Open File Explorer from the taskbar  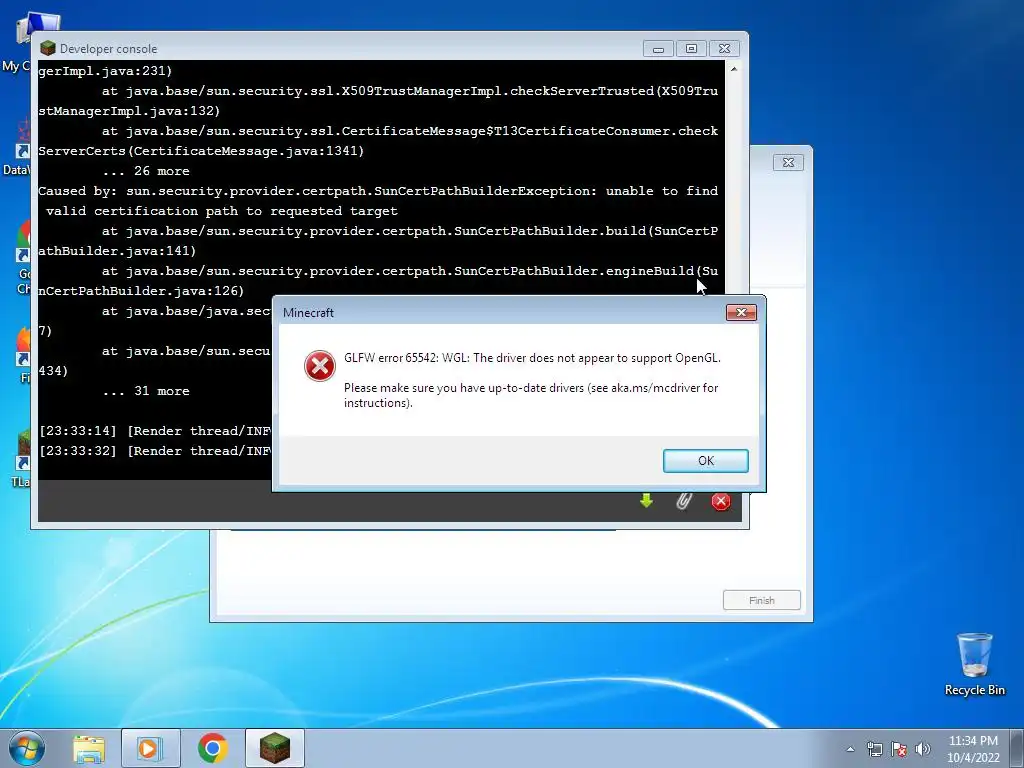tap(89, 749)
